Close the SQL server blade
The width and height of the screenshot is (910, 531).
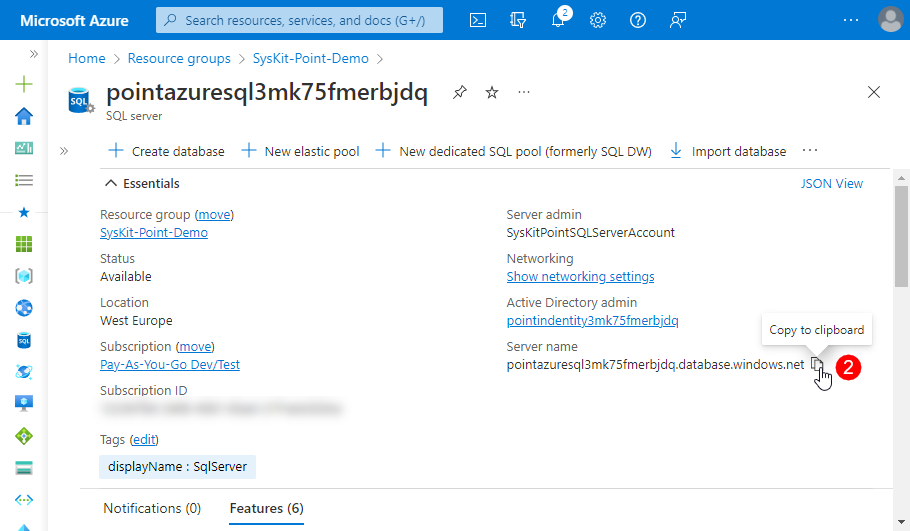(873, 92)
